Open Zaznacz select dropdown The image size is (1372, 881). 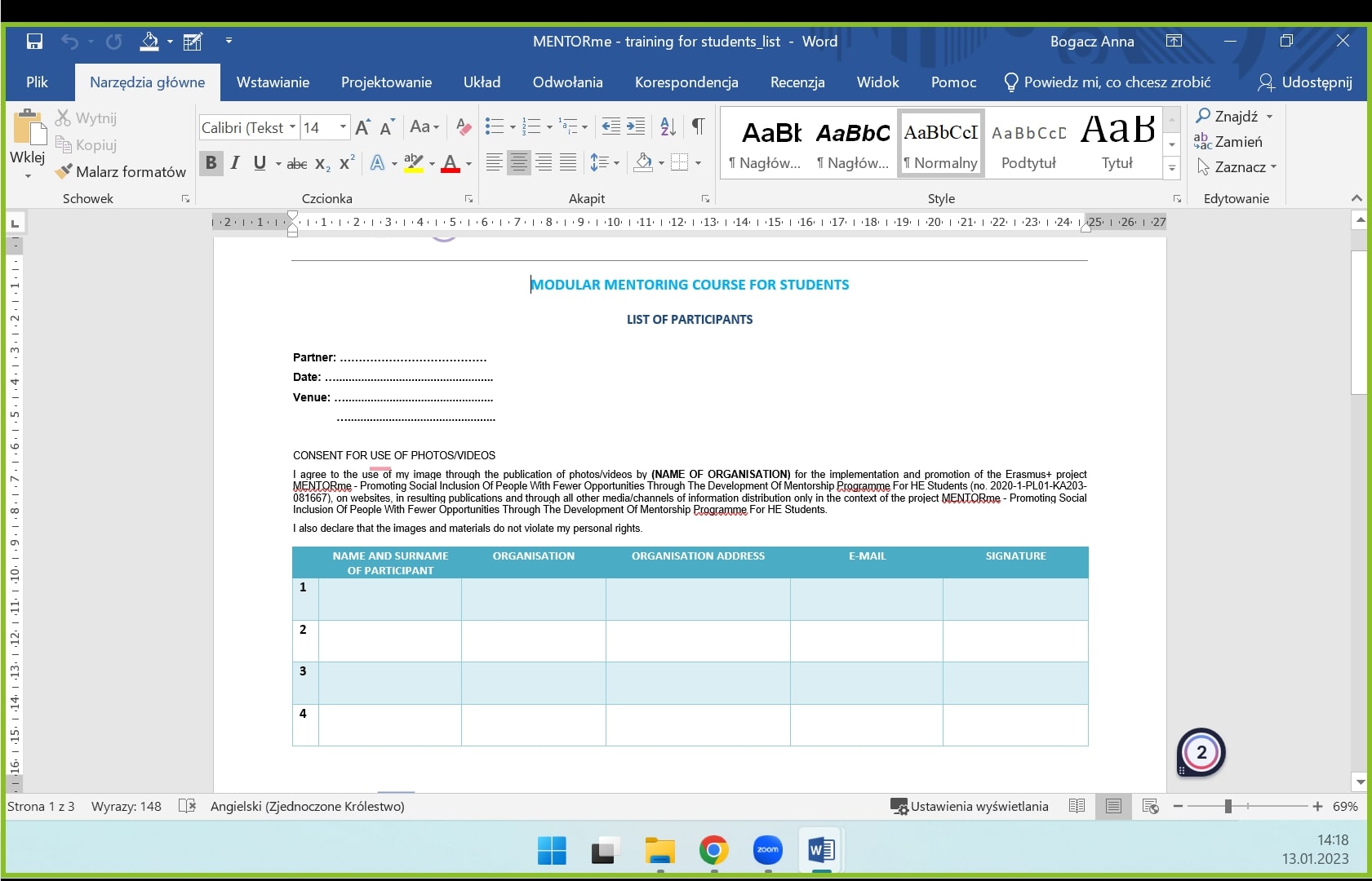coord(1237,167)
